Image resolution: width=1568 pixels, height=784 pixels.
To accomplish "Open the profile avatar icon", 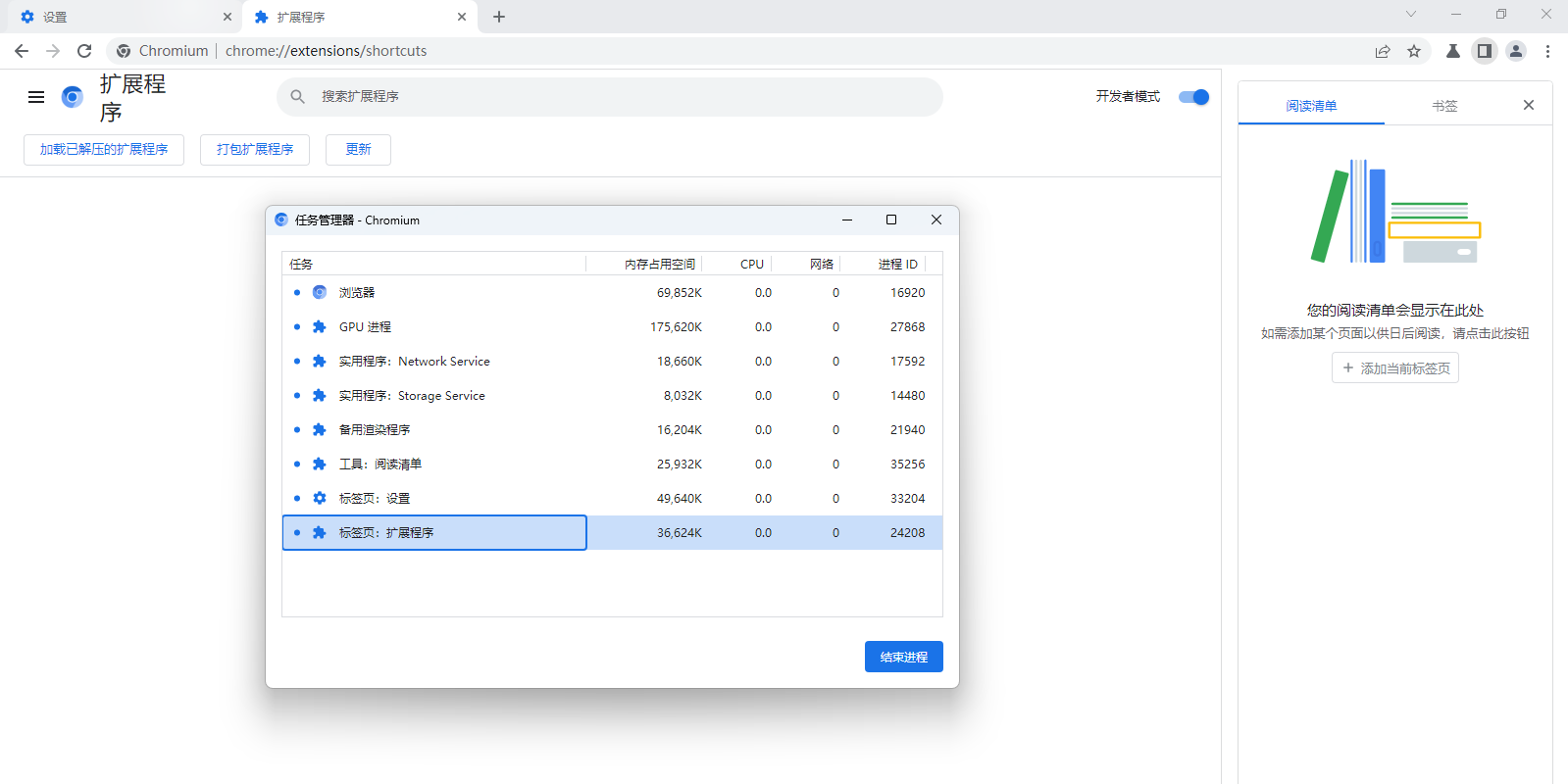I will coord(1516,51).
